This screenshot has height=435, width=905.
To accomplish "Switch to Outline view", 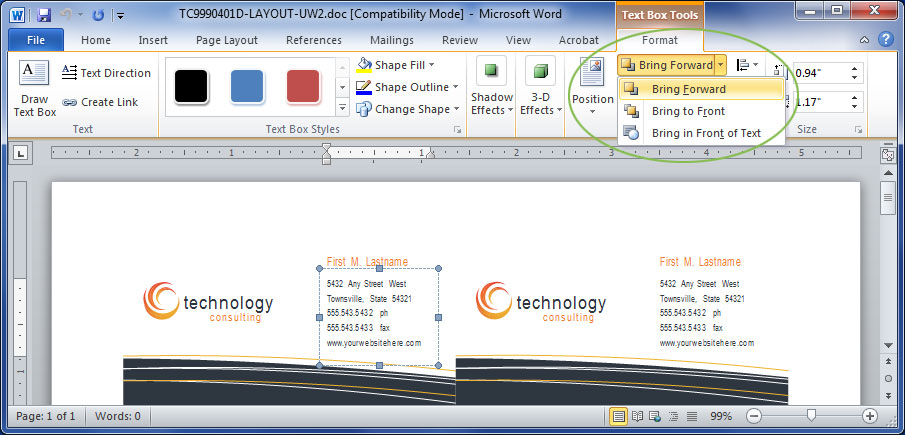I will 674,416.
